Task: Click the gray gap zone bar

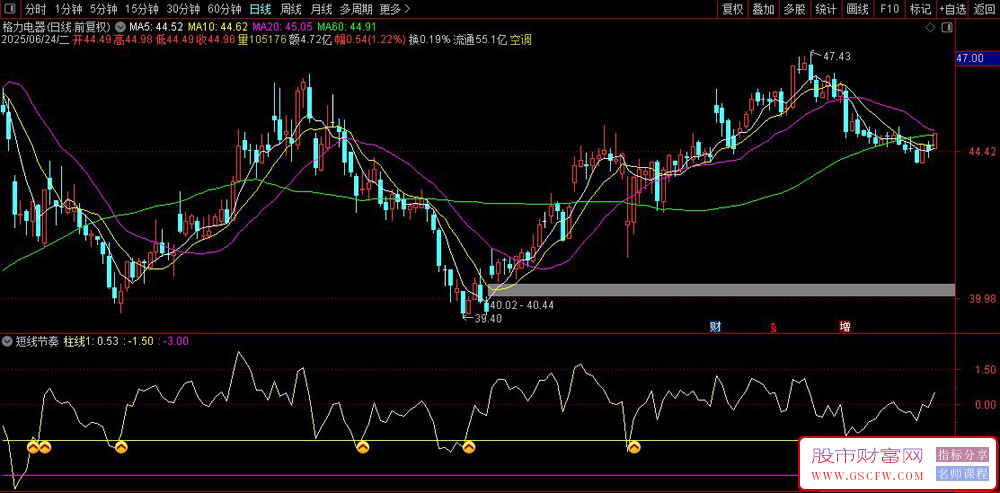Action: click(721, 290)
